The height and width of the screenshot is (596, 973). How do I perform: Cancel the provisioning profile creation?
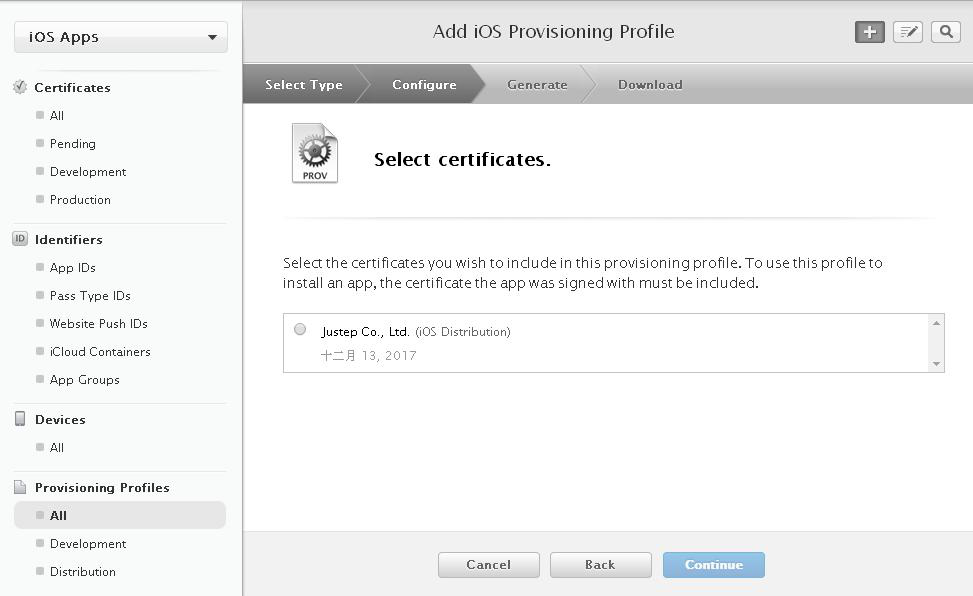pos(488,565)
